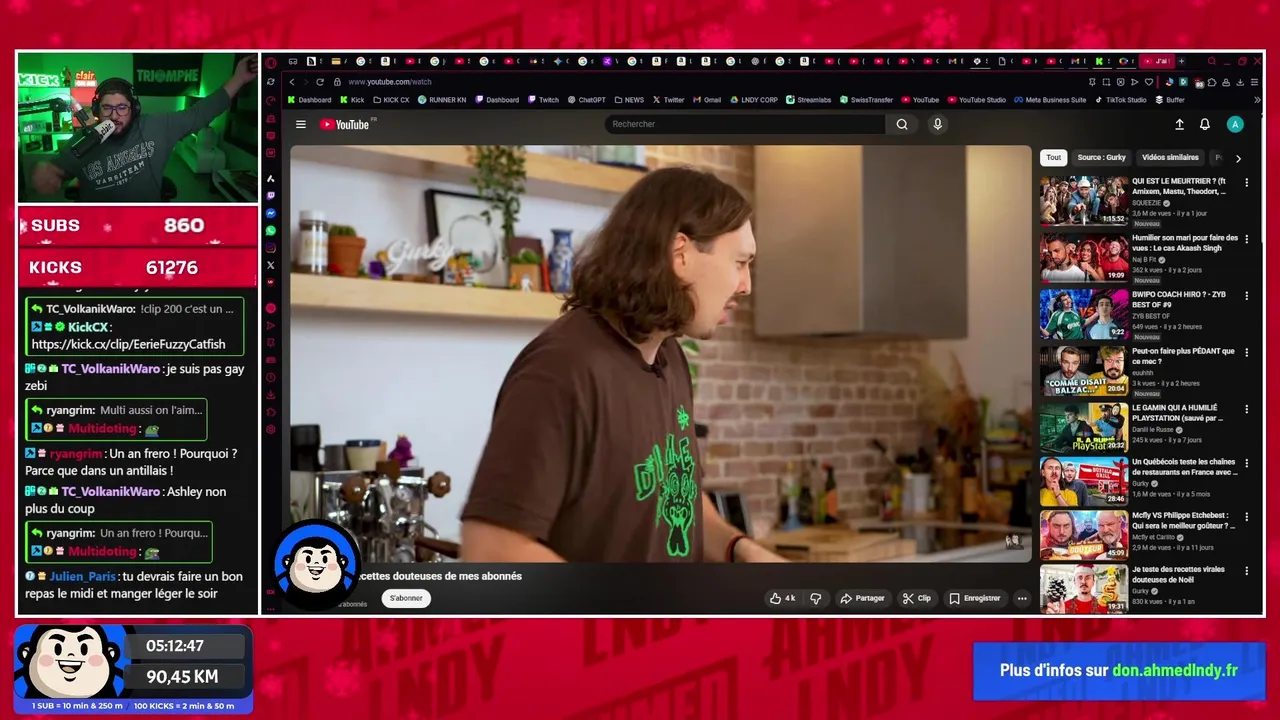Click the S'abonner subscribe button

(x=406, y=598)
